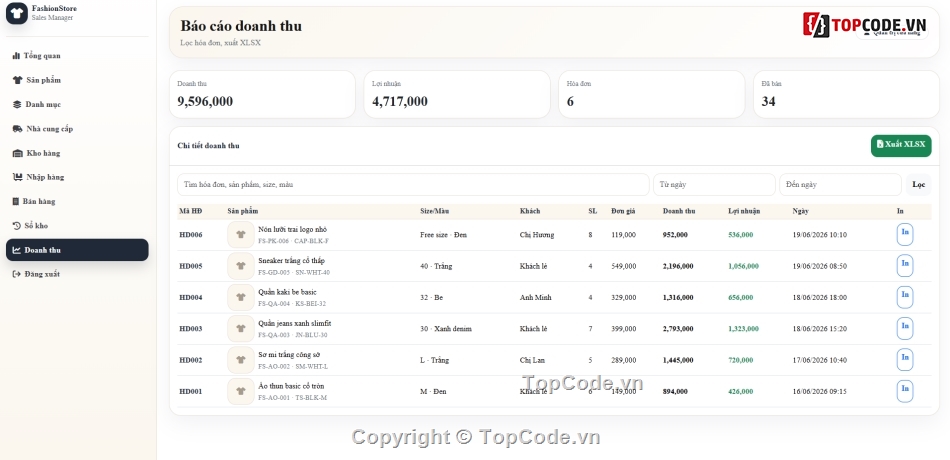
Task: Click the Lợi nhuận column header
Action: click(x=744, y=211)
